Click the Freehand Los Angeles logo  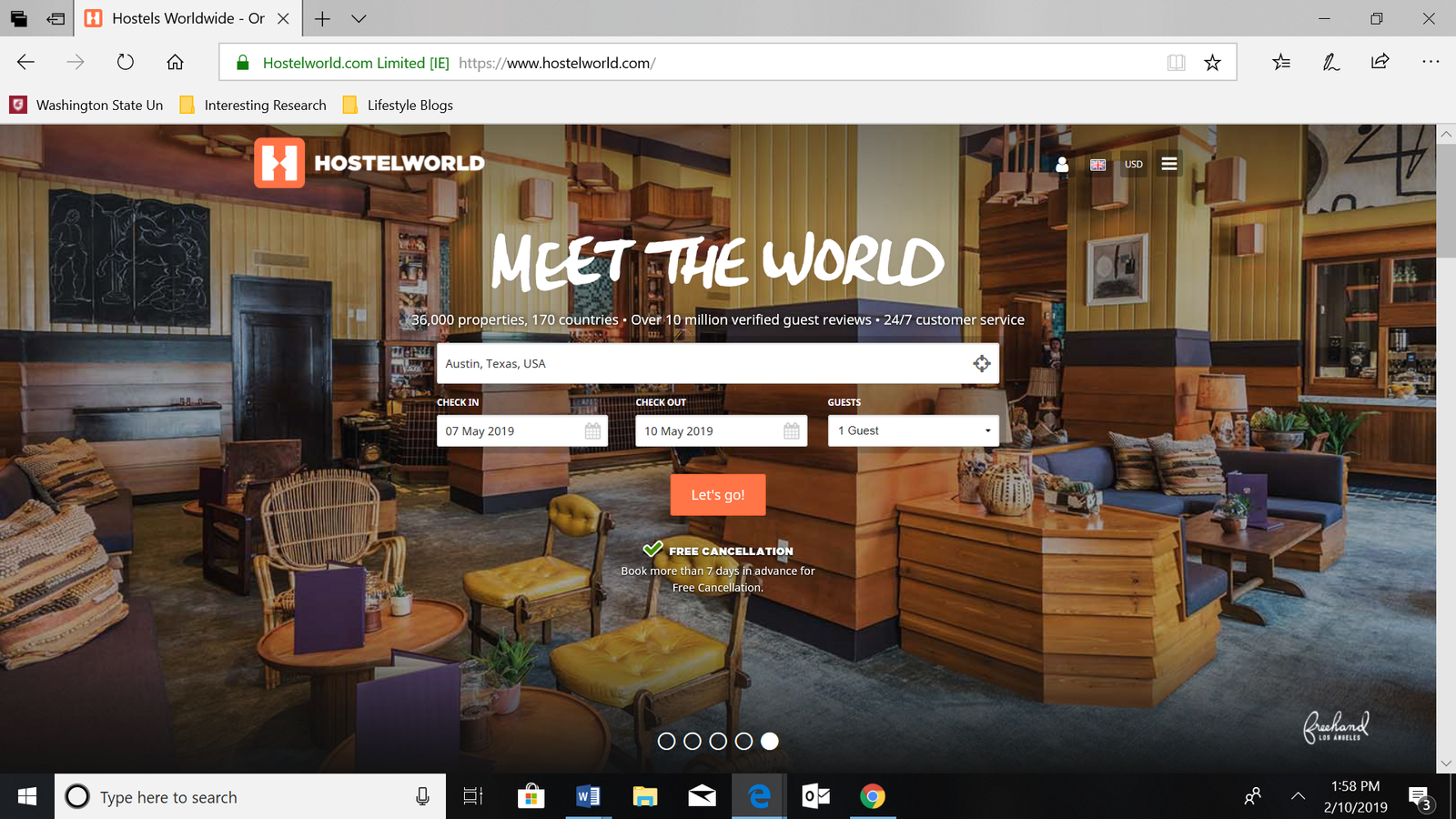coord(1336,726)
